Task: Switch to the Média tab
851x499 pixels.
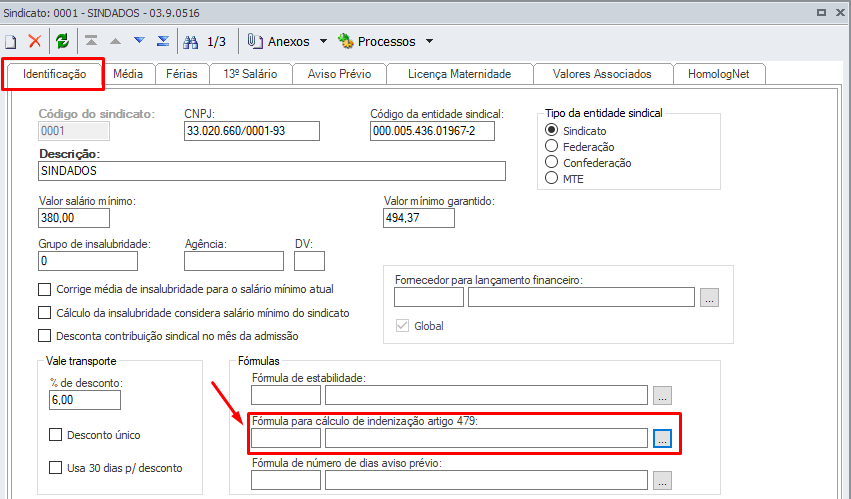Action: [128, 74]
